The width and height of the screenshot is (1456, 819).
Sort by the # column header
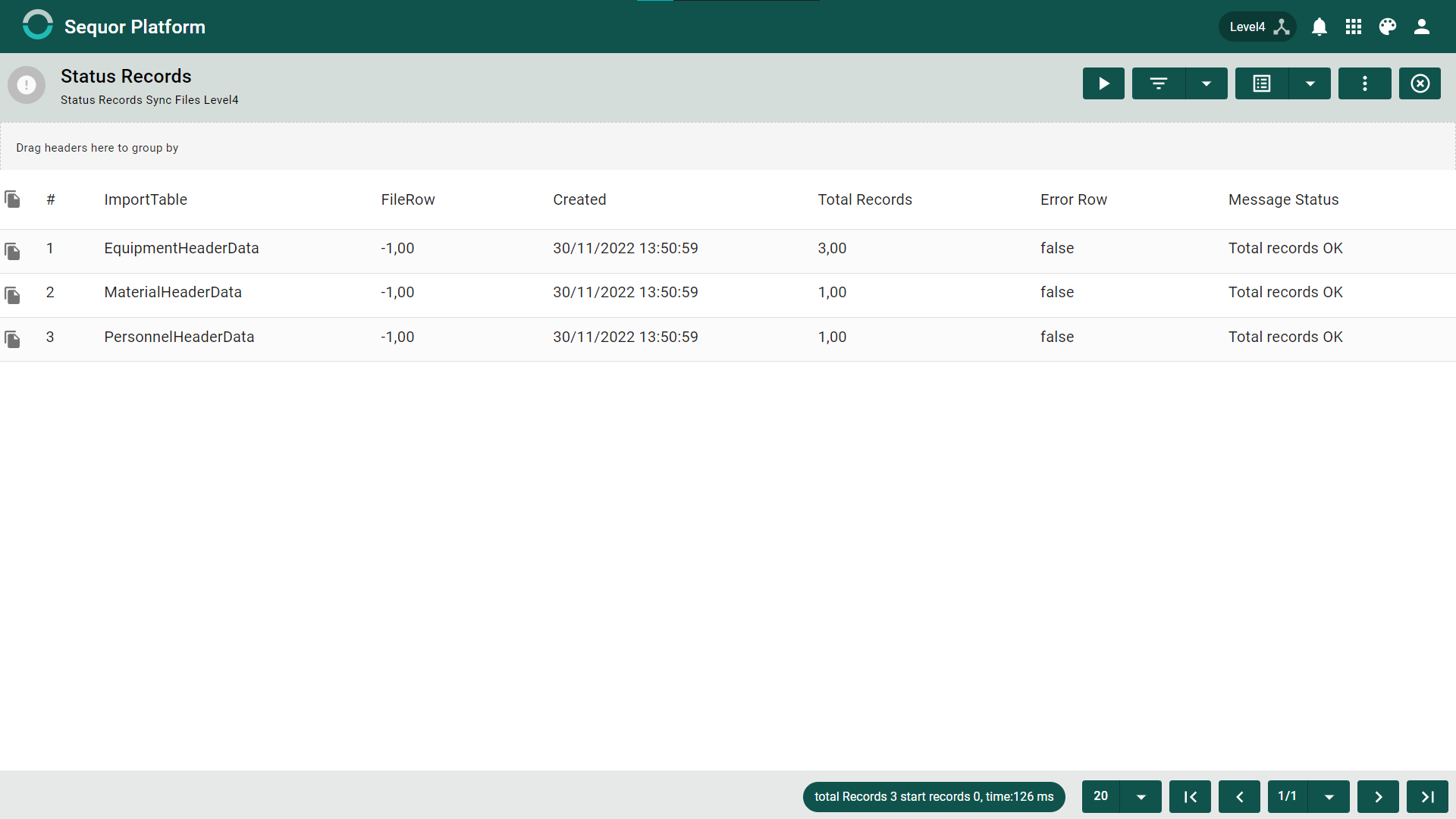[x=51, y=199]
